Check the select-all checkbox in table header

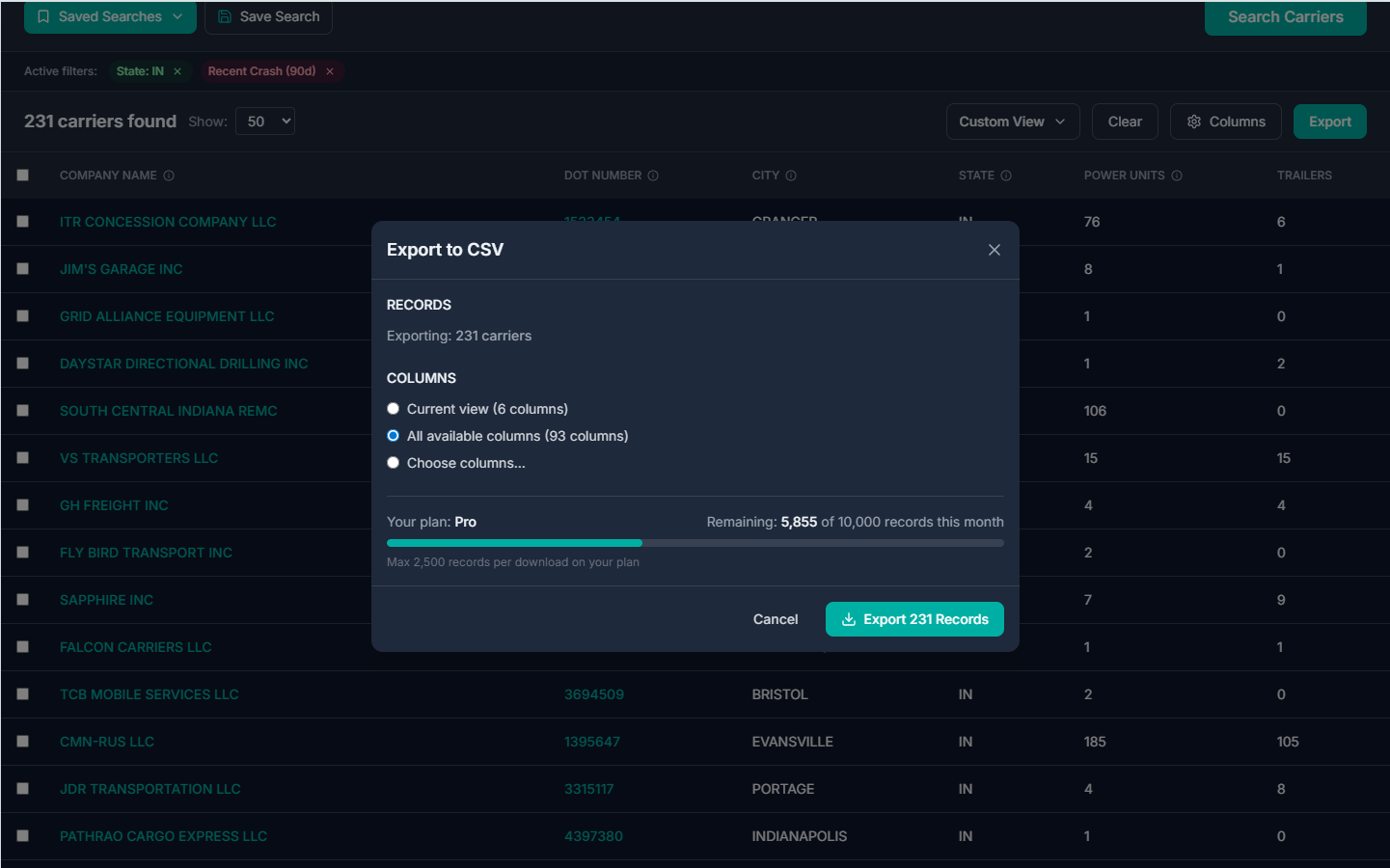point(23,175)
